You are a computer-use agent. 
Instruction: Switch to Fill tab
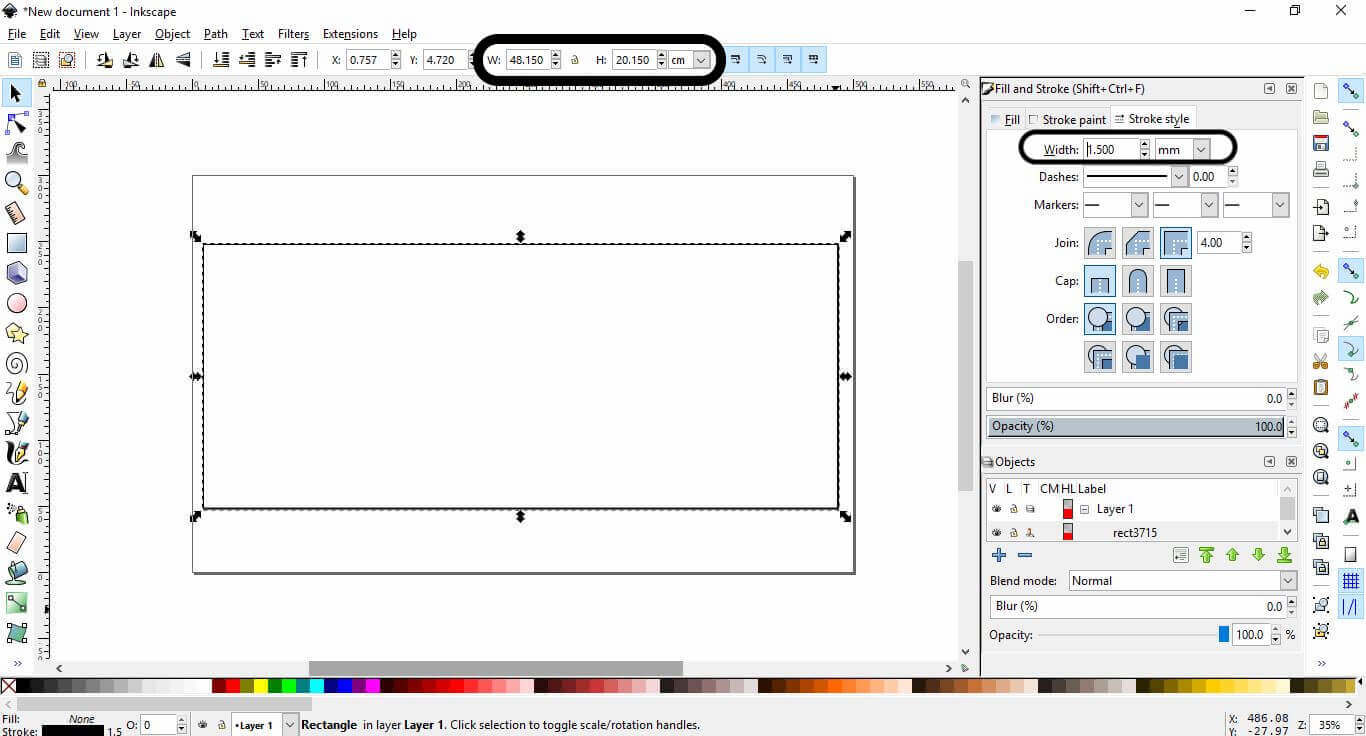point(1005,119)
